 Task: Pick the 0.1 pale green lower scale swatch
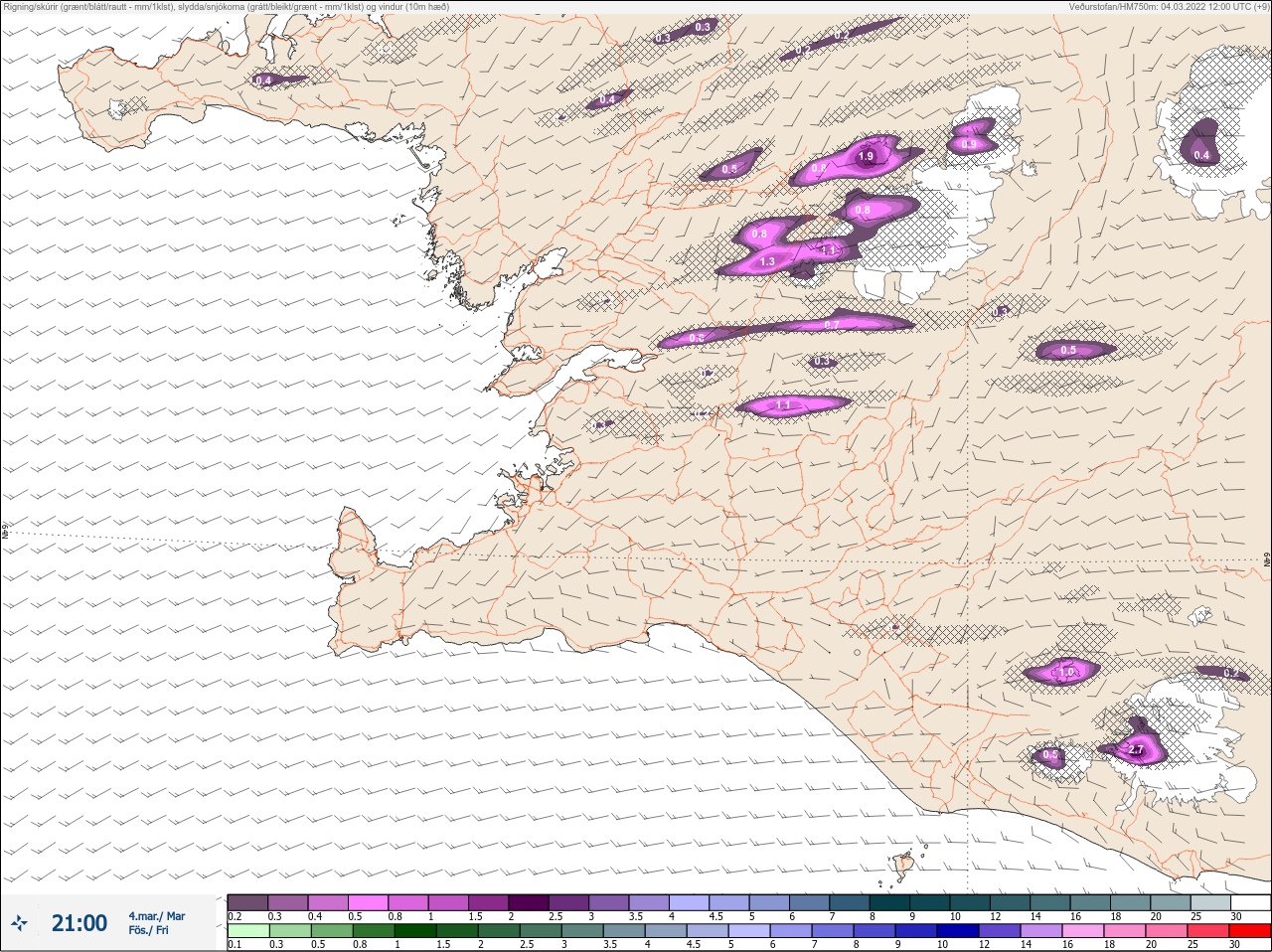coord(247,931)
